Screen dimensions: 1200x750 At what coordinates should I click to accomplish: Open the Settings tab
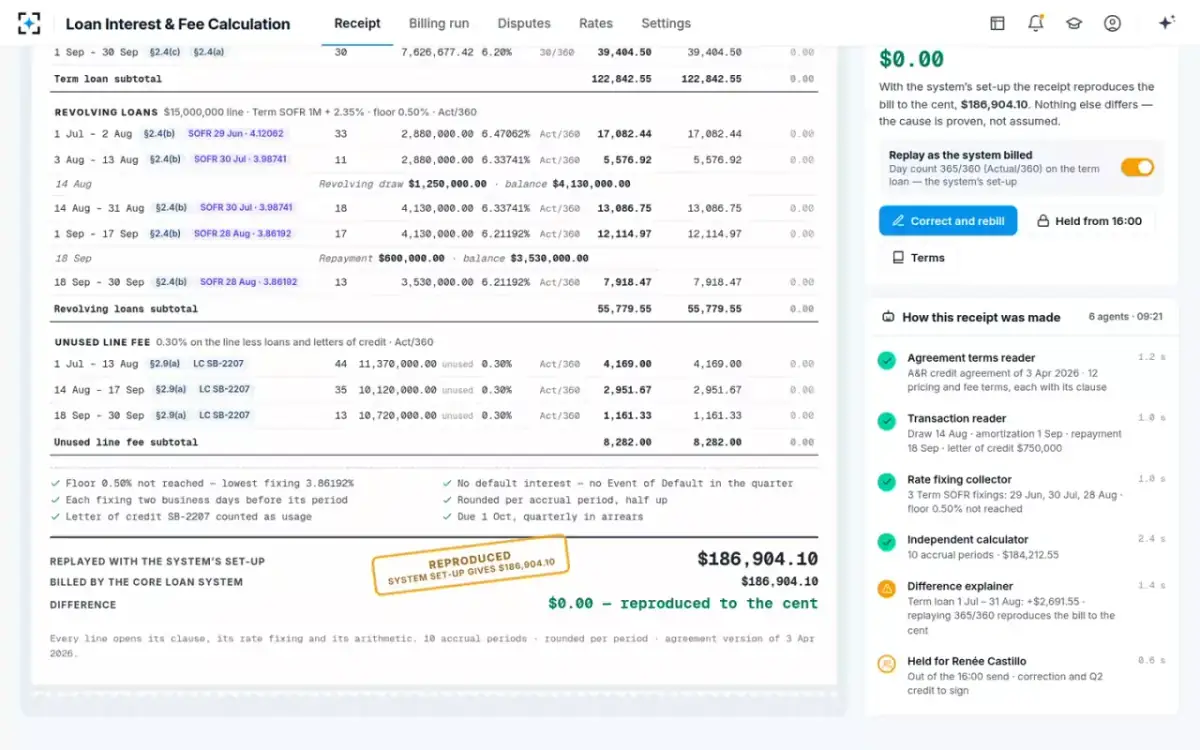[x=666, y=23]
